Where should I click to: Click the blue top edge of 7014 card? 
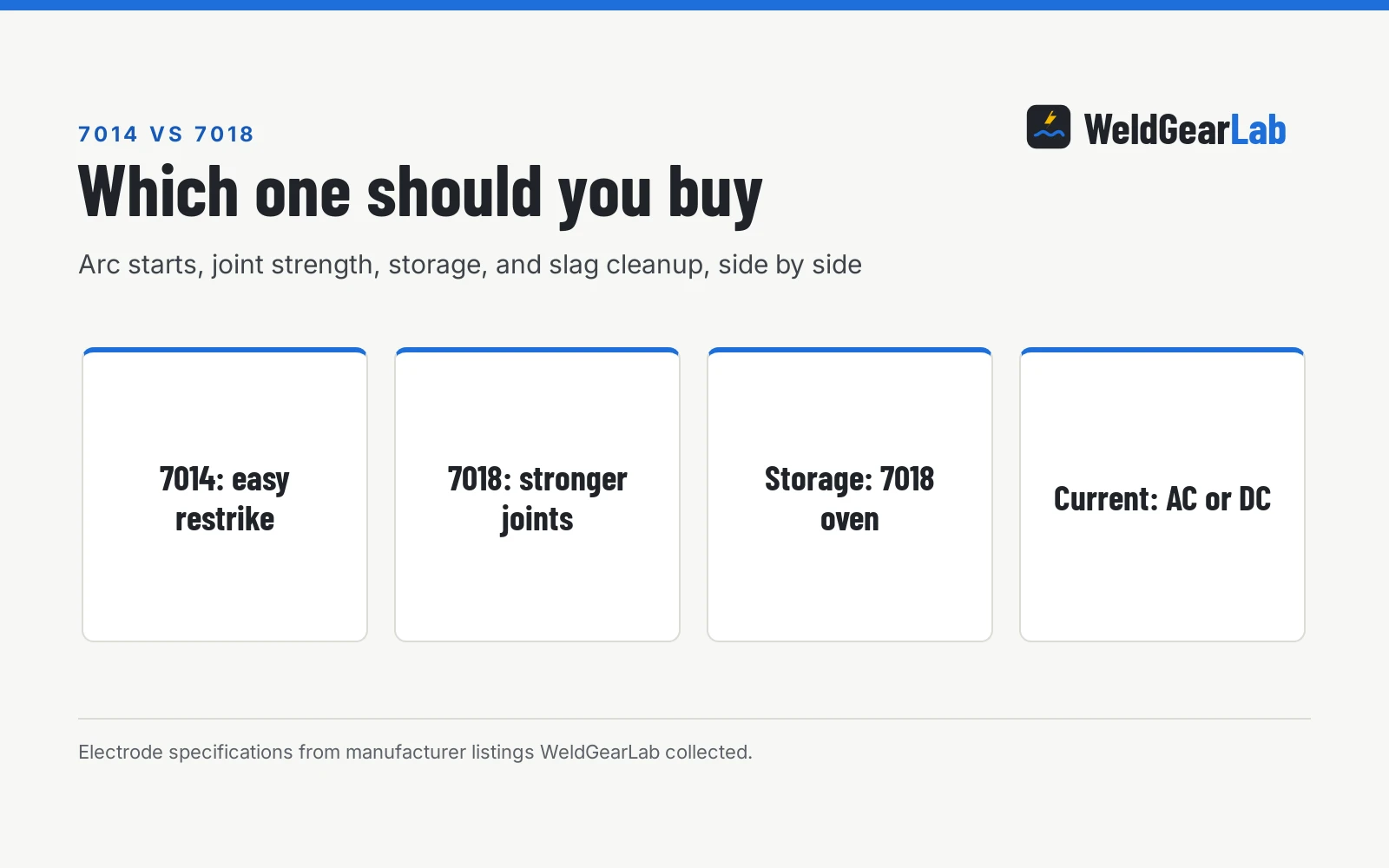click(x=225, y=350)
